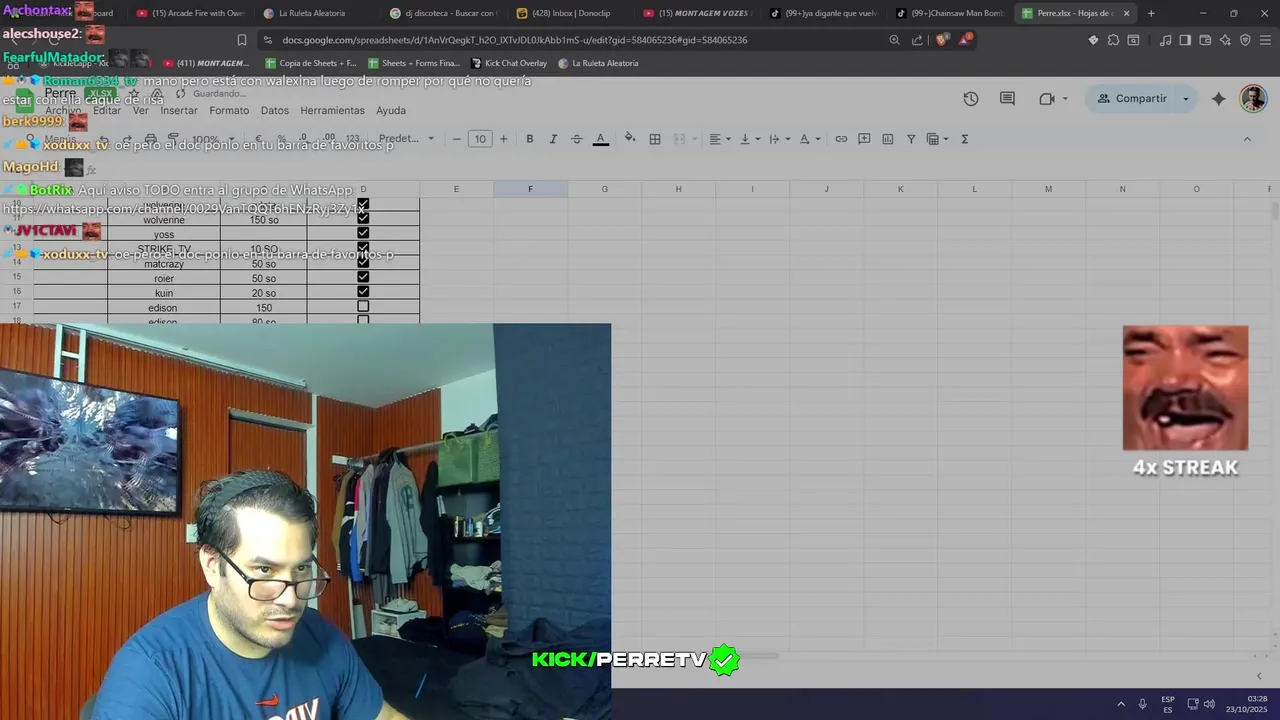The image size is (1280, 720).
Task: Insert a chart from the toolbar
Action: tap(888, 139)
